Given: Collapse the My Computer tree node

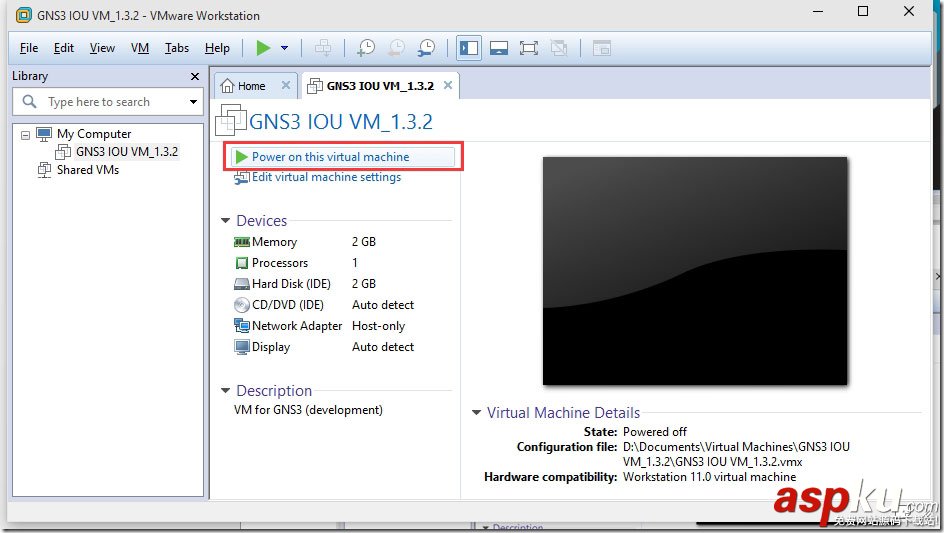Looking at the screenshot, I should pyautogui.click(x=25, y=135).
